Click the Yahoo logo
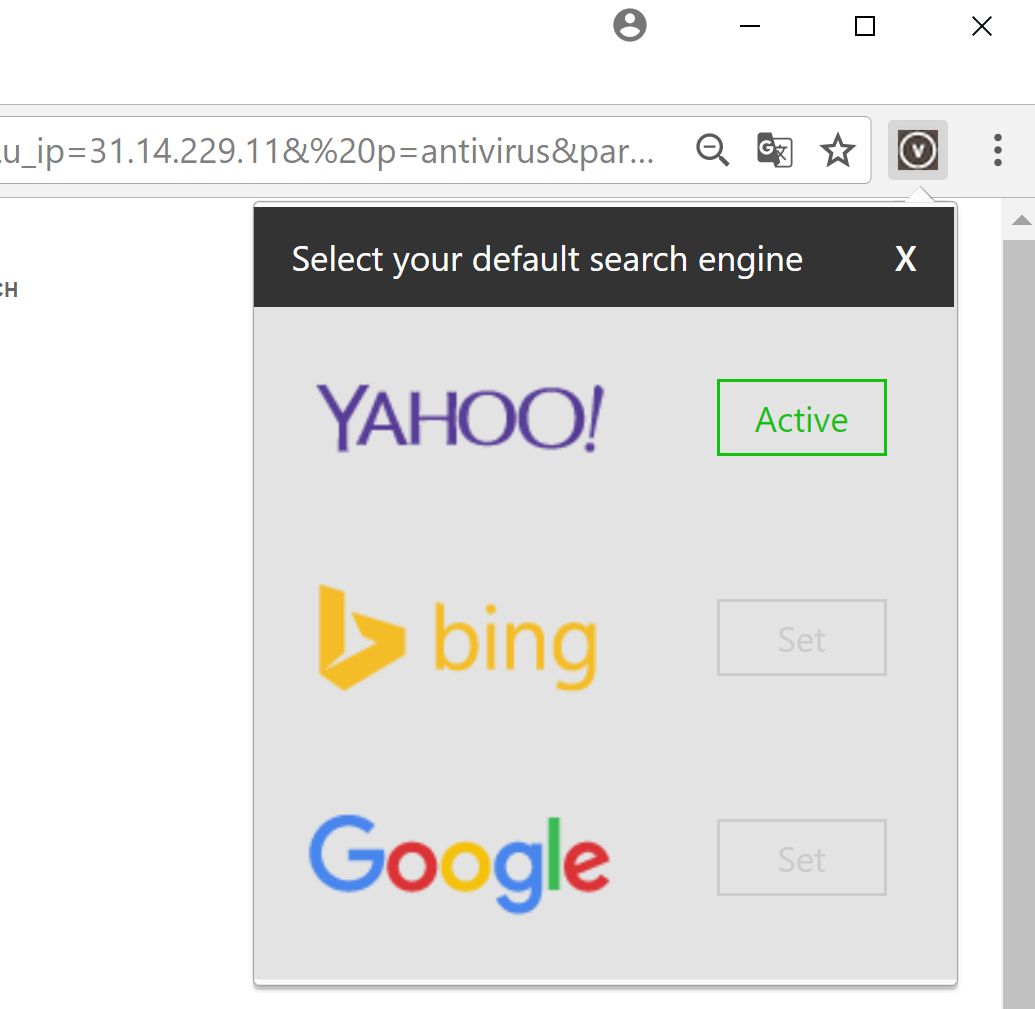1035x1009 pixels. point(460,418)
